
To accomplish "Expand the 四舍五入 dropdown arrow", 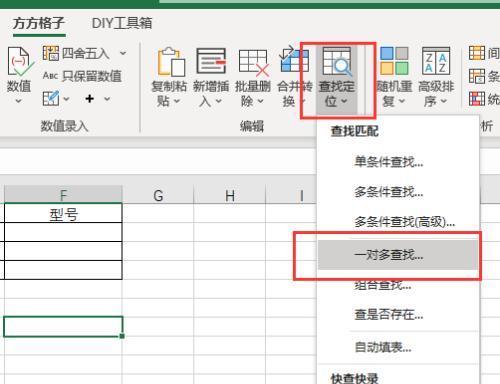I will pyautogui.click(x=123, y=53).
